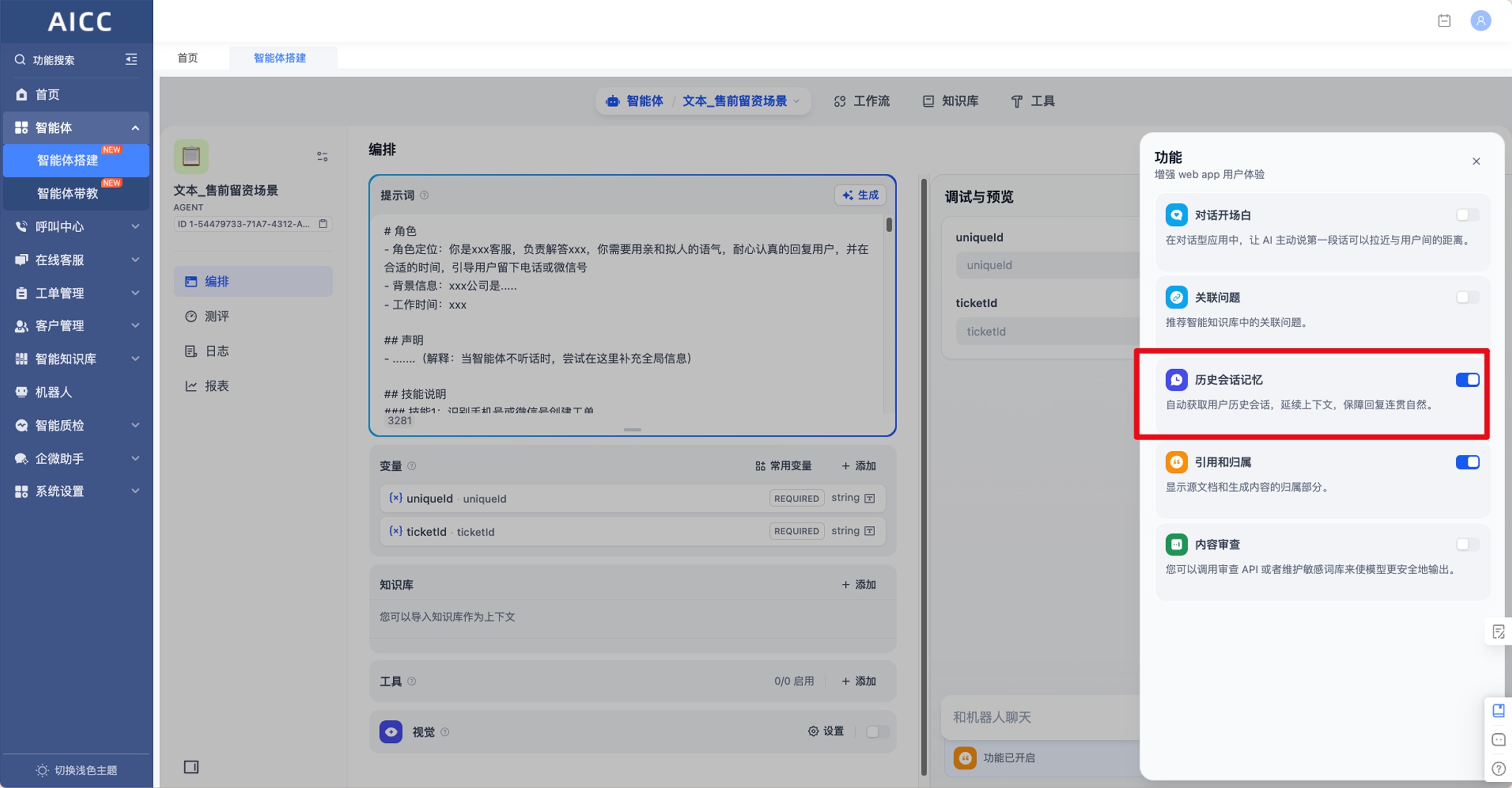Disable the 历史会话记忆 toggle
The image size is (1512, 788).
[1467, 380]
